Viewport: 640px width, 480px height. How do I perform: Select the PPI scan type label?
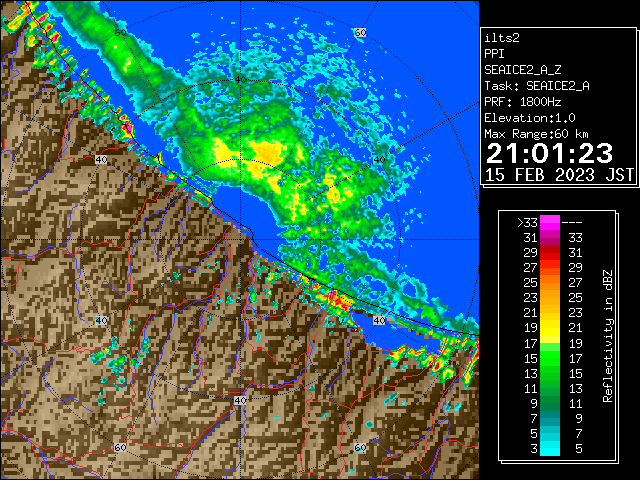[x=494, y=54]
